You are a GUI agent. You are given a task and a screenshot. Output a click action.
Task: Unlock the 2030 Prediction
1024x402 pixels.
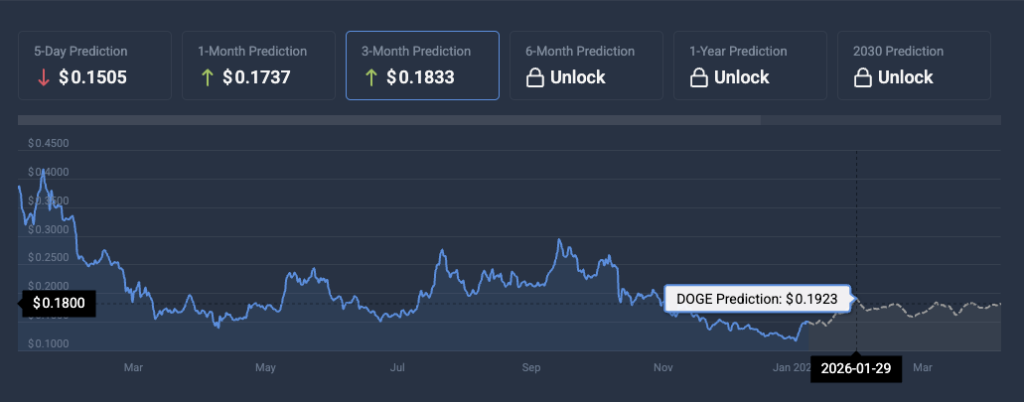[905, 78]
